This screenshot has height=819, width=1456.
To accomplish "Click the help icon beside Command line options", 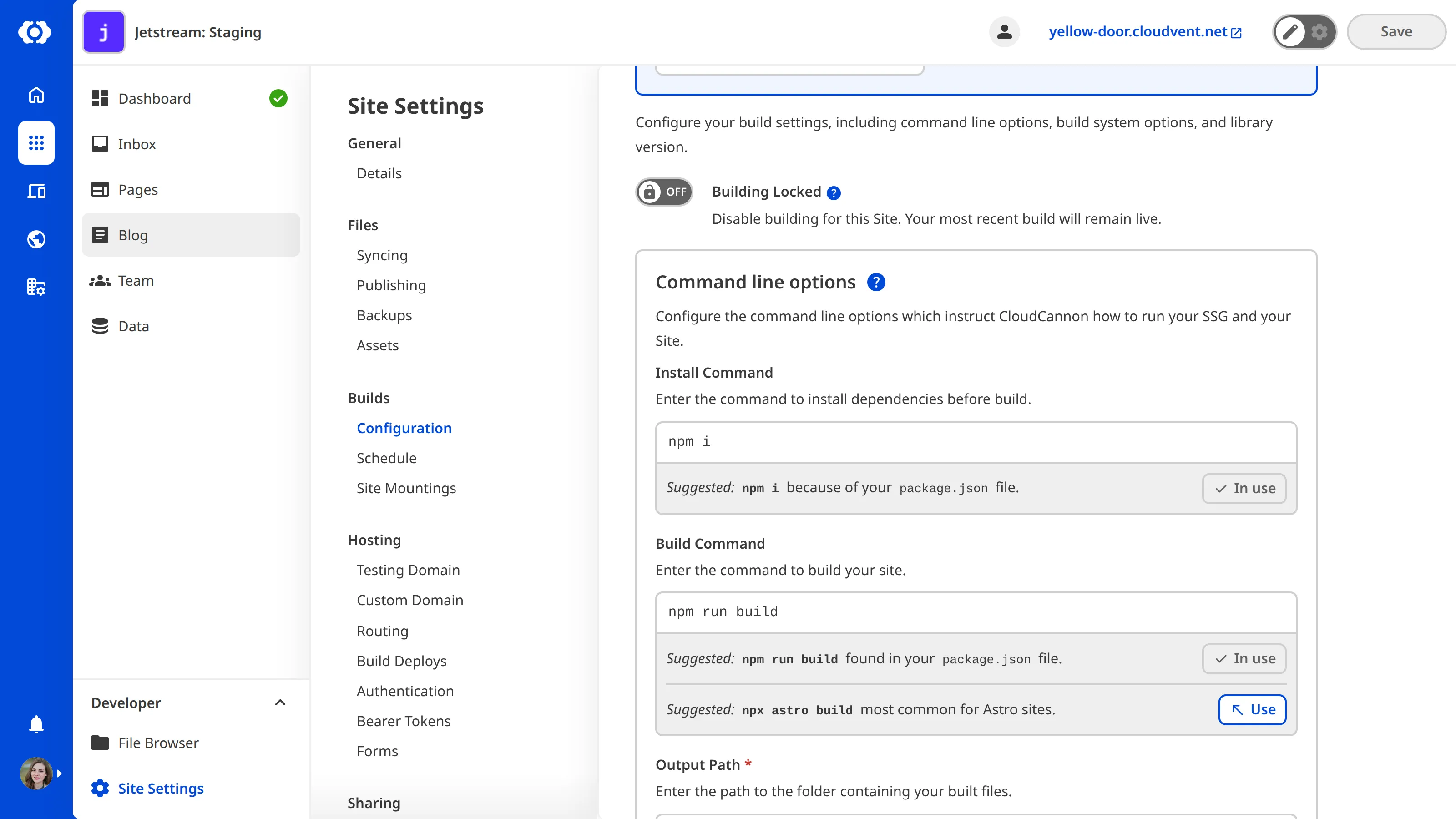I will point(876,282).
